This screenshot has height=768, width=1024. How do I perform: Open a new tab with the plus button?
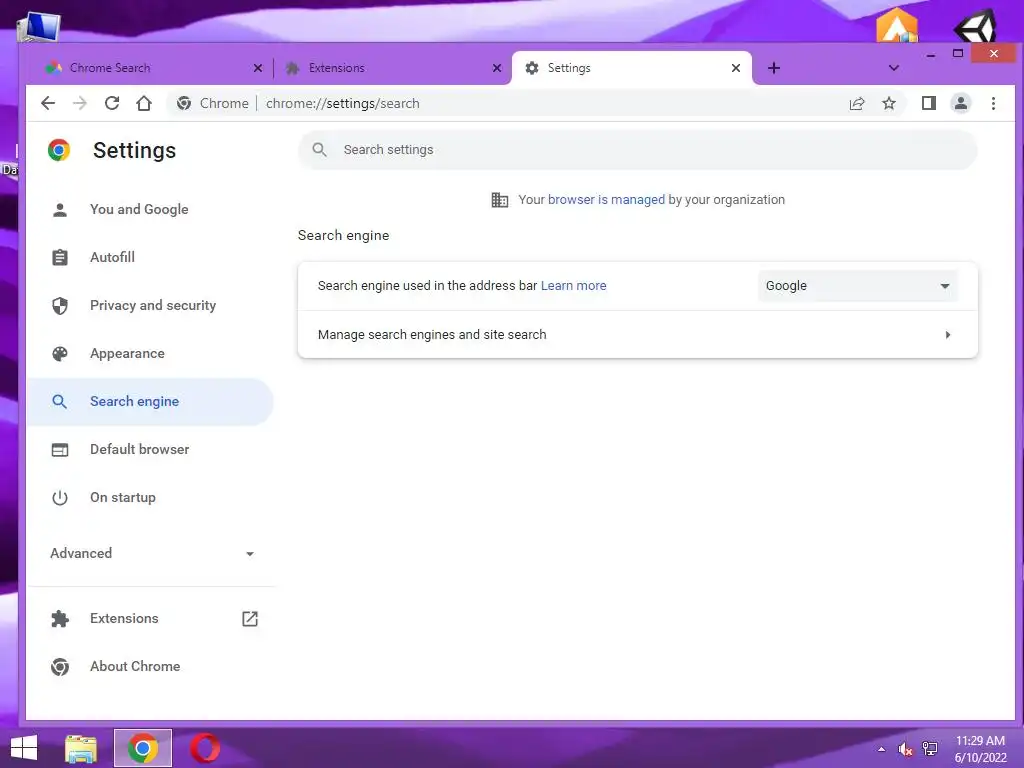[x=774, y=68]
